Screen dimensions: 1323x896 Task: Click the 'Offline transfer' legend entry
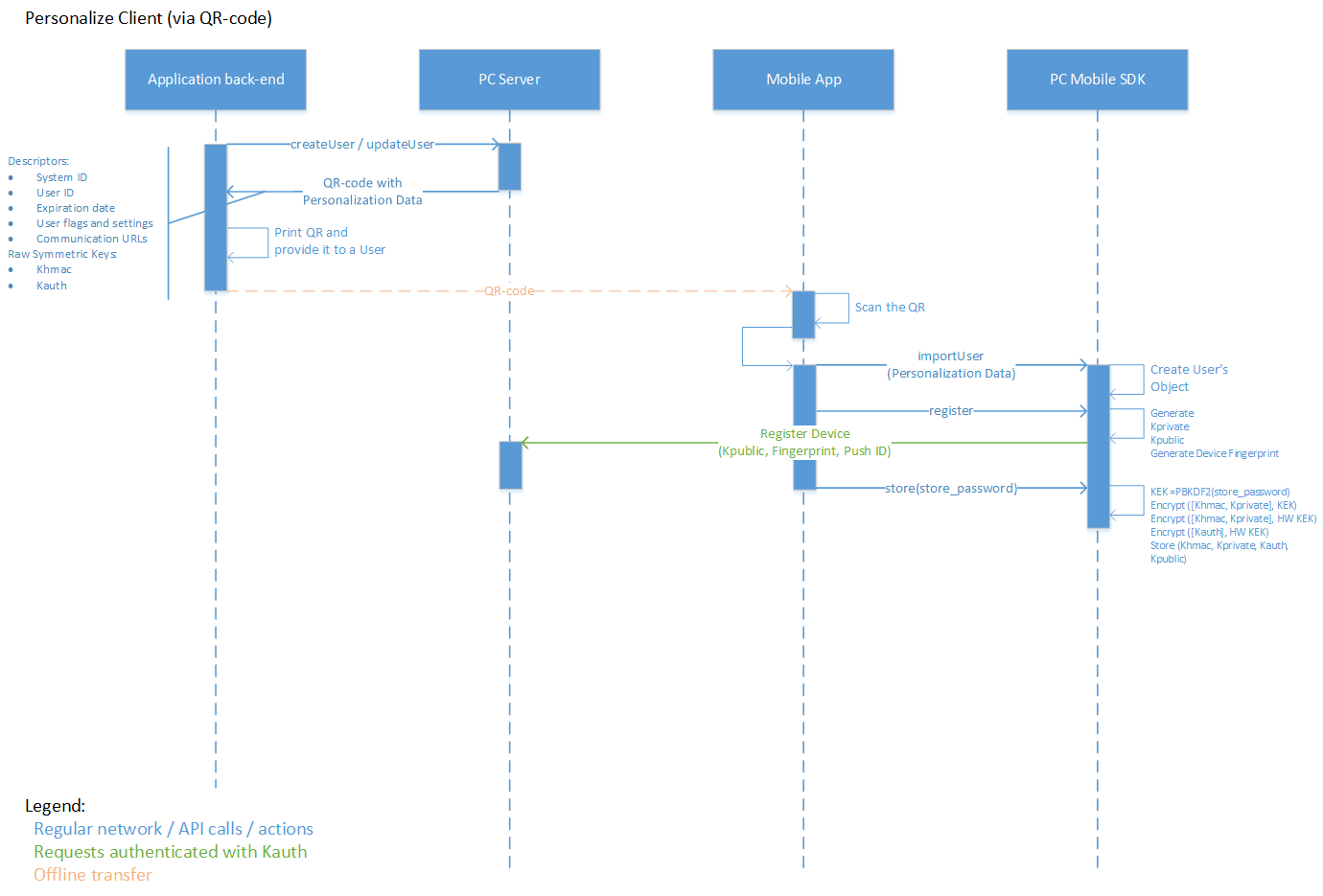93,875
